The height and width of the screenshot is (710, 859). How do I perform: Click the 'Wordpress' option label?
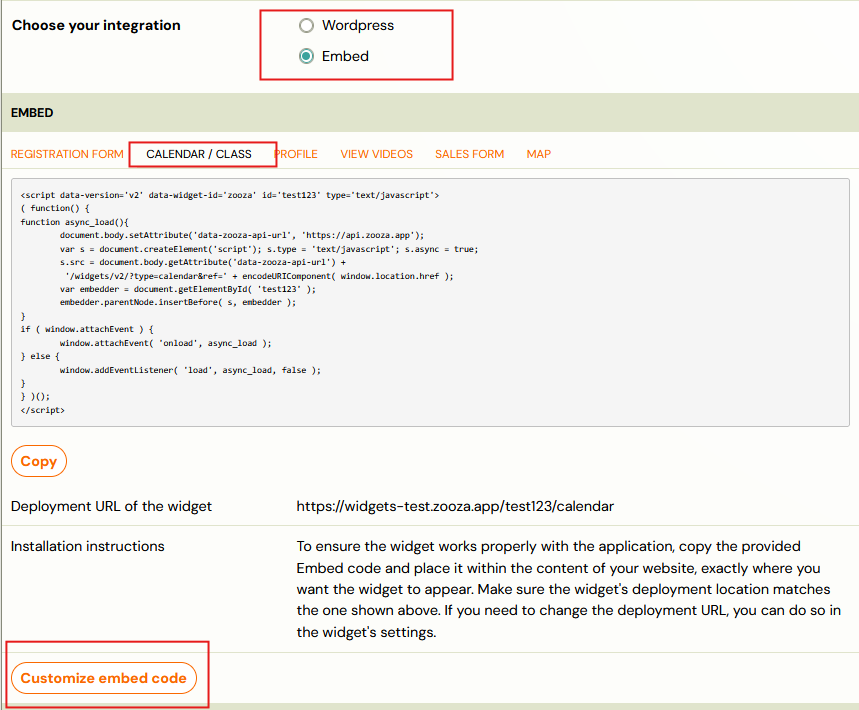point(358,25)
